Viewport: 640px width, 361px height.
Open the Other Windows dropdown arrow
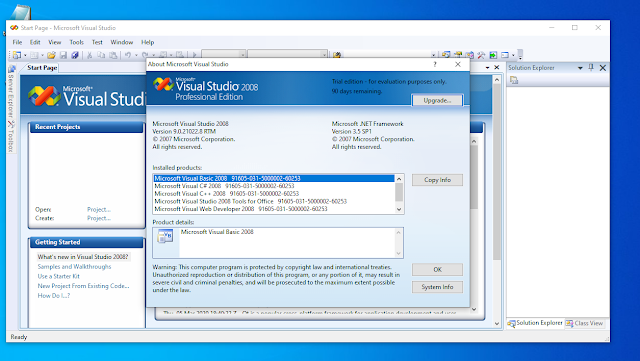pos(513,55)
